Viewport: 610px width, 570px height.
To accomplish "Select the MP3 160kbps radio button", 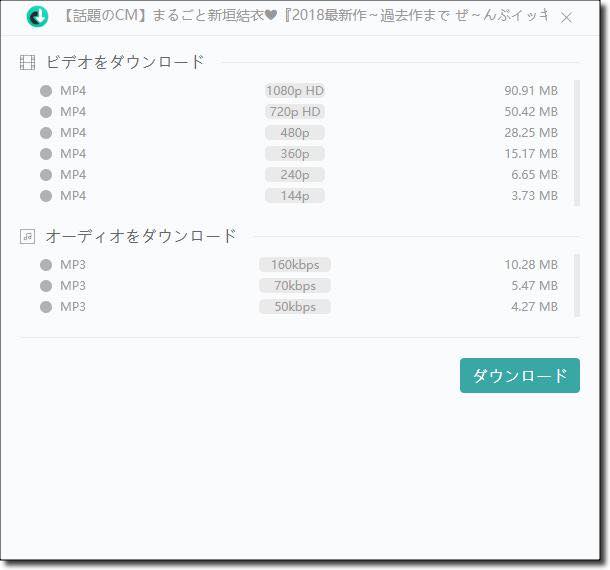I will click(46, 265).
